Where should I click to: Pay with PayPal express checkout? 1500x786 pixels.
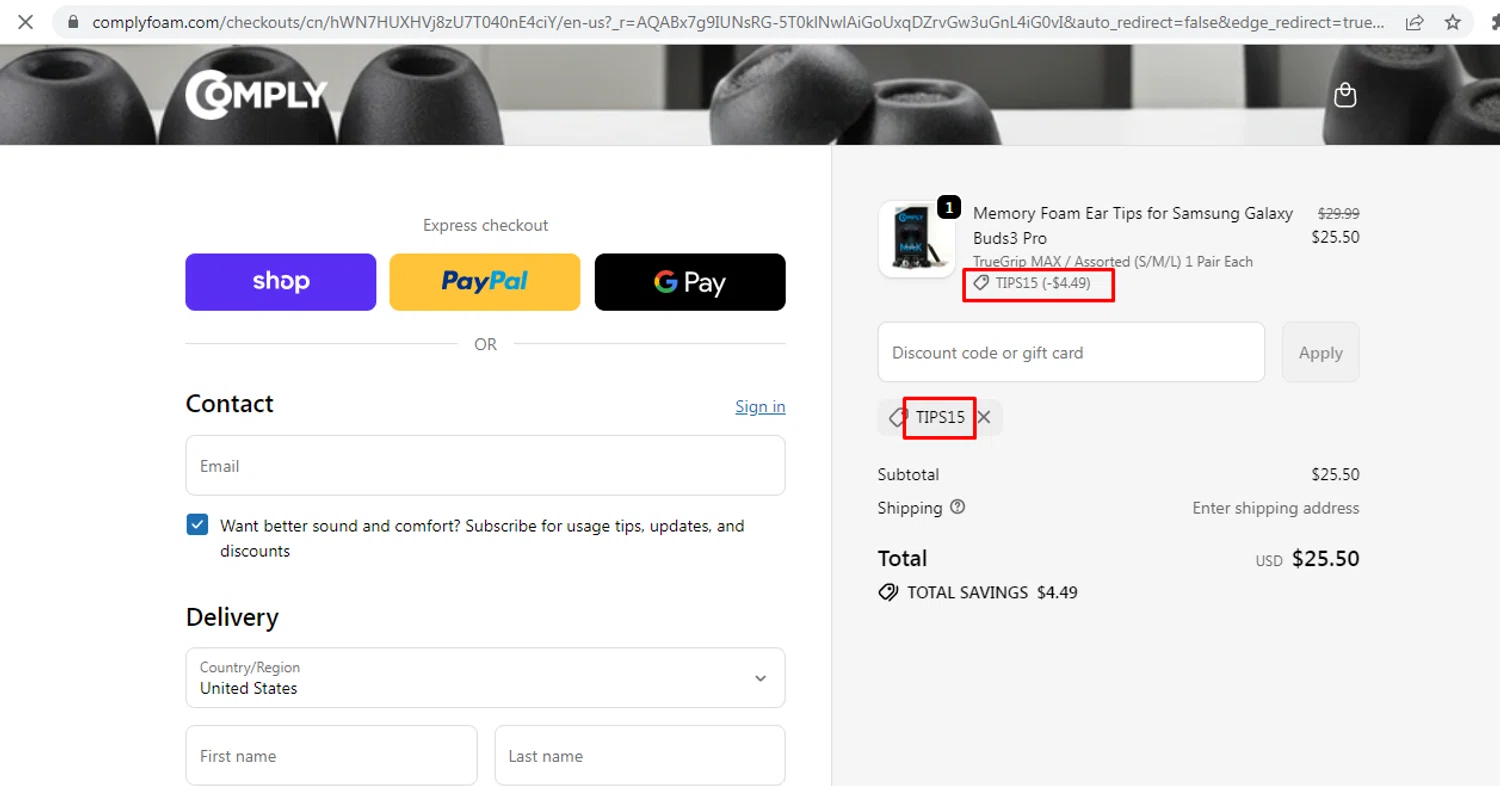click(x=485, y=282)
